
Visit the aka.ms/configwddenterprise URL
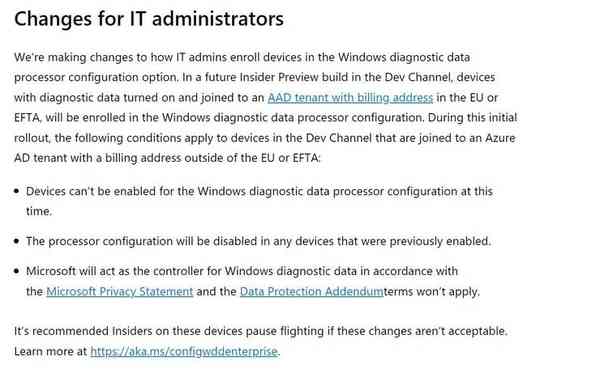coord(184,351)
